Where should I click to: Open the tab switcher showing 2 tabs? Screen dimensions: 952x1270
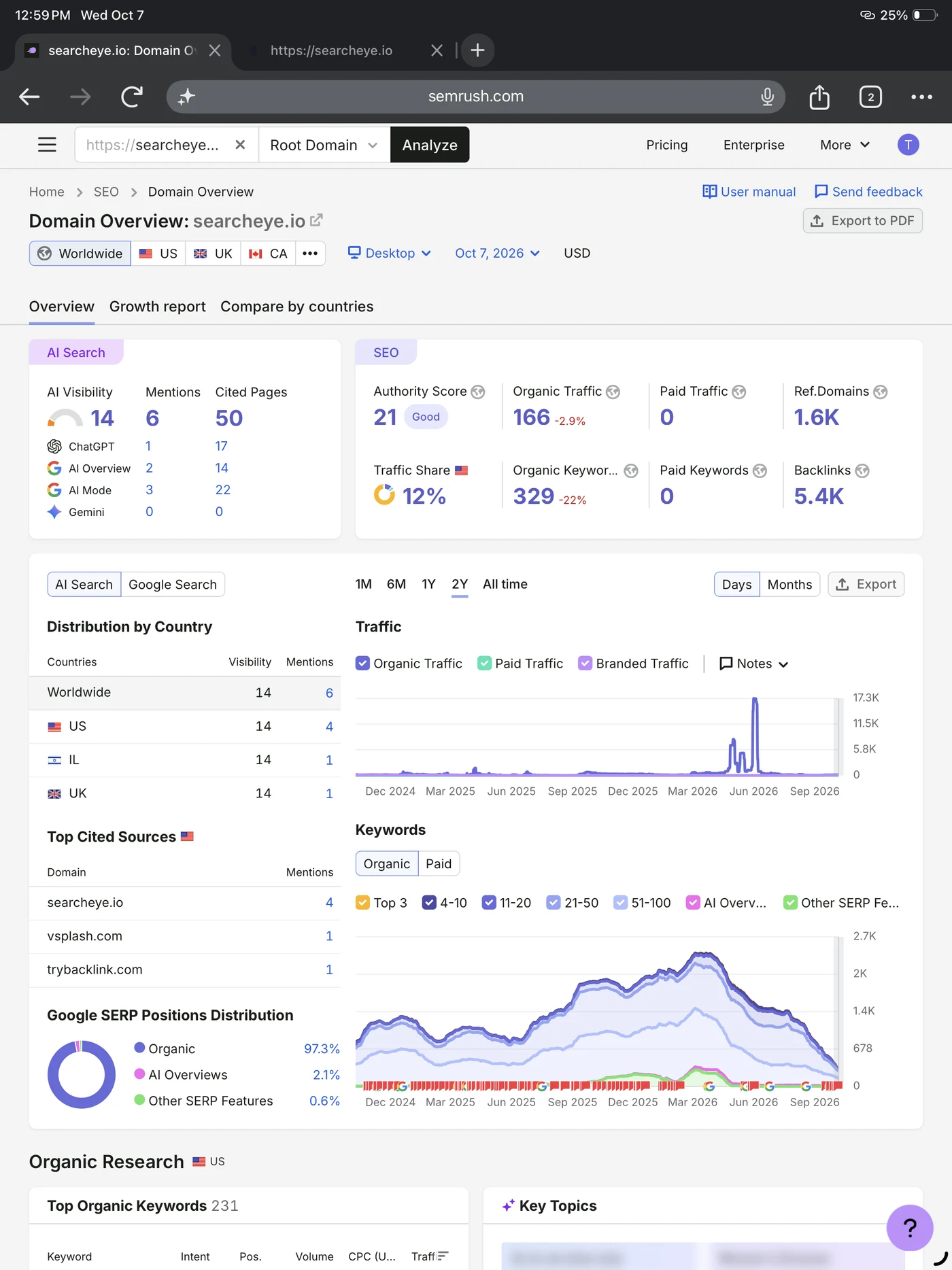point(870,97)
